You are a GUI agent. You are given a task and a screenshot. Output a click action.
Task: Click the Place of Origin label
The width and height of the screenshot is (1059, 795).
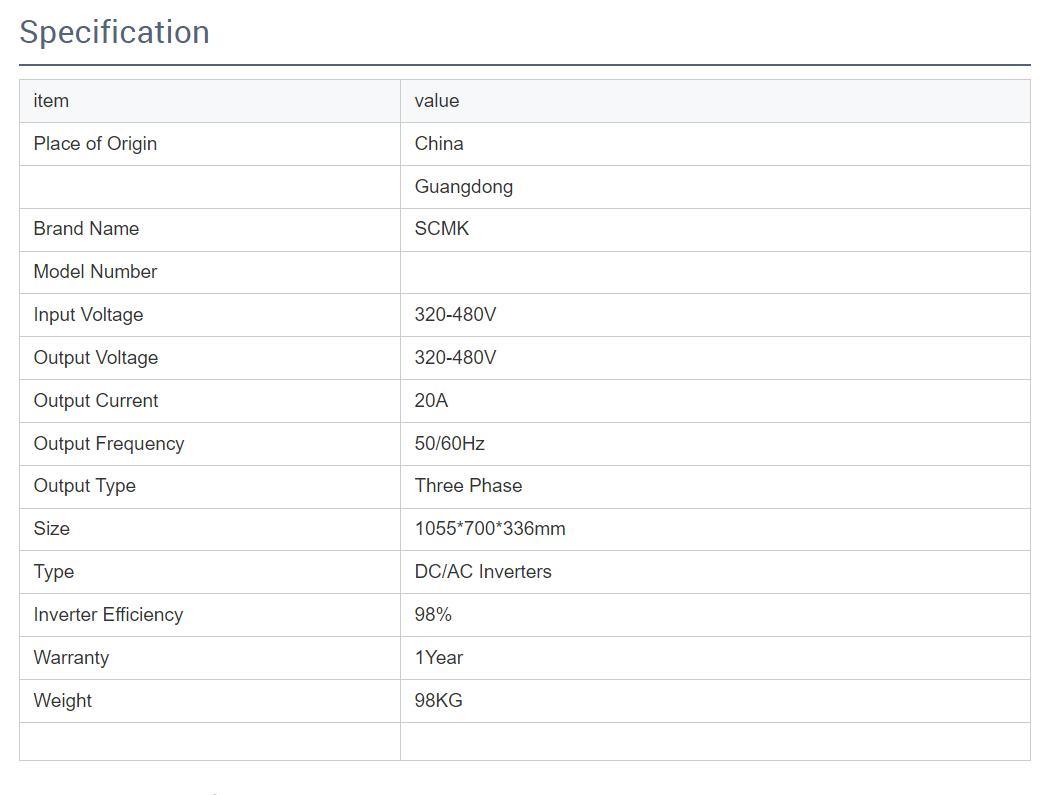click(x=95, y=144)
